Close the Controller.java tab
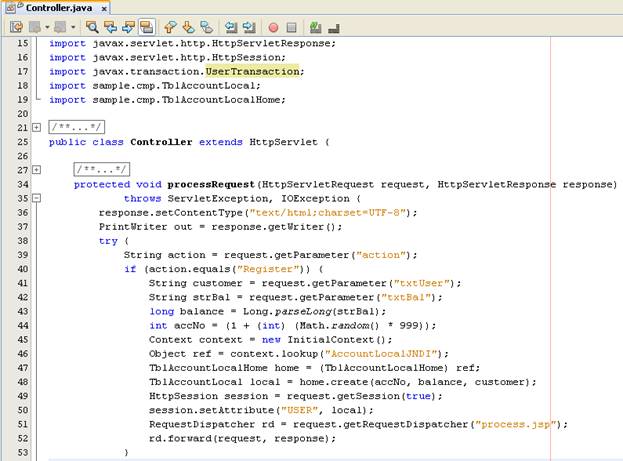623x461 pixels. tap(104, 8)
